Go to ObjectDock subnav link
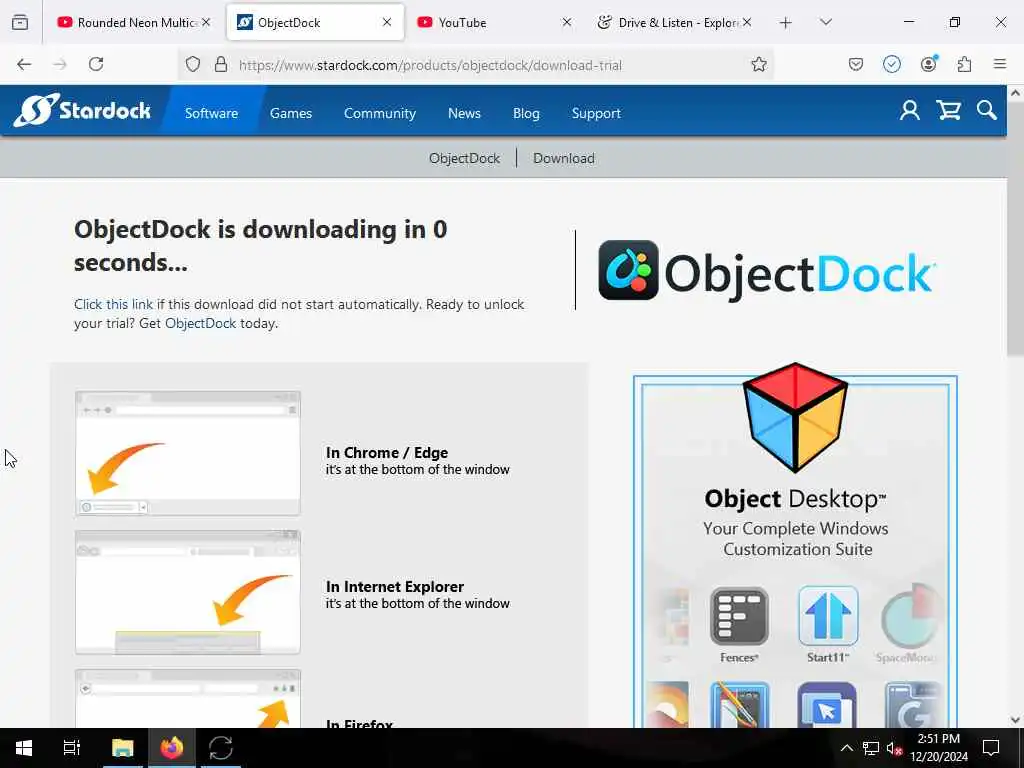 coord(464,158)
